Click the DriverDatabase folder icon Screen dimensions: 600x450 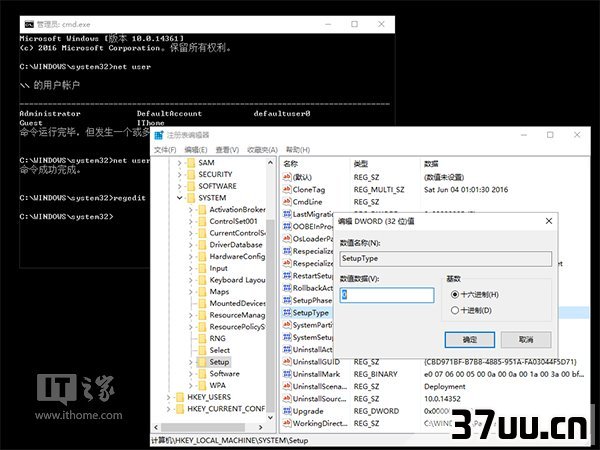pos(202,245)
